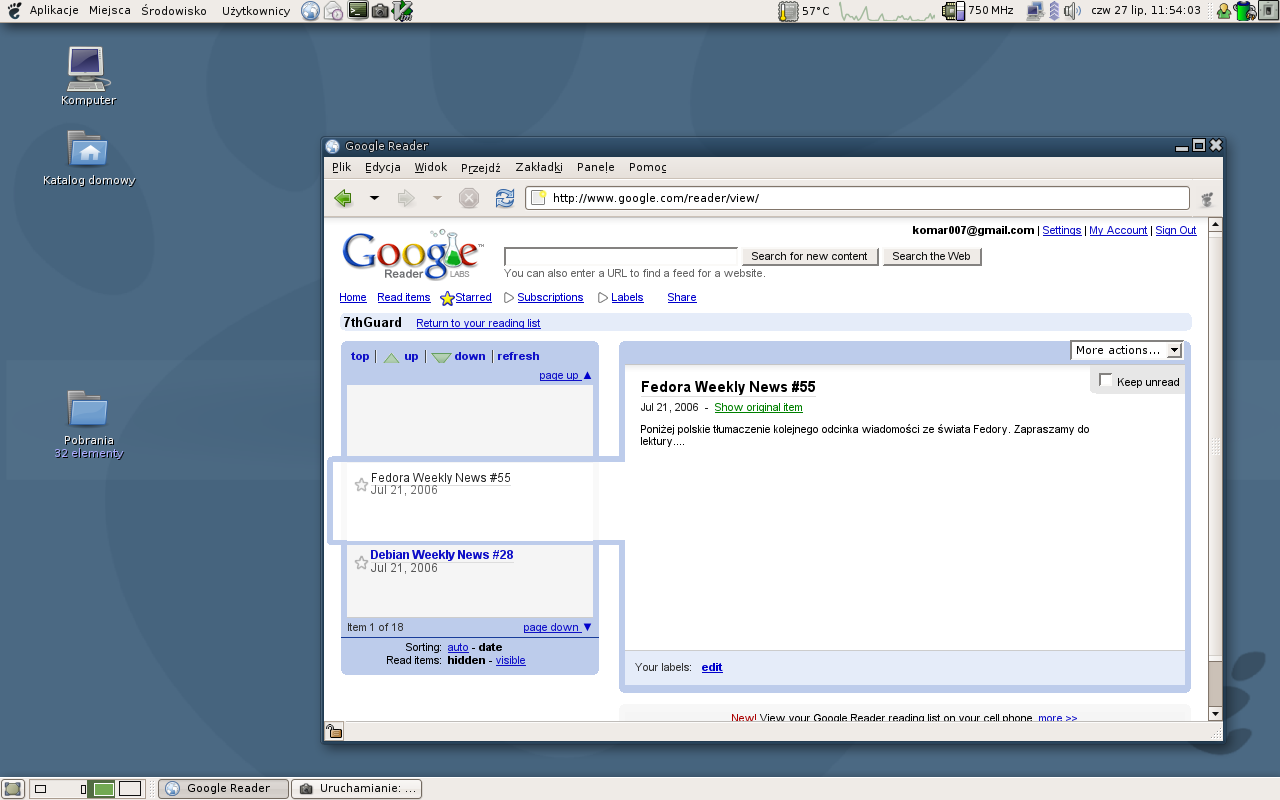Open the Przejdź menu

coord(481,167)
